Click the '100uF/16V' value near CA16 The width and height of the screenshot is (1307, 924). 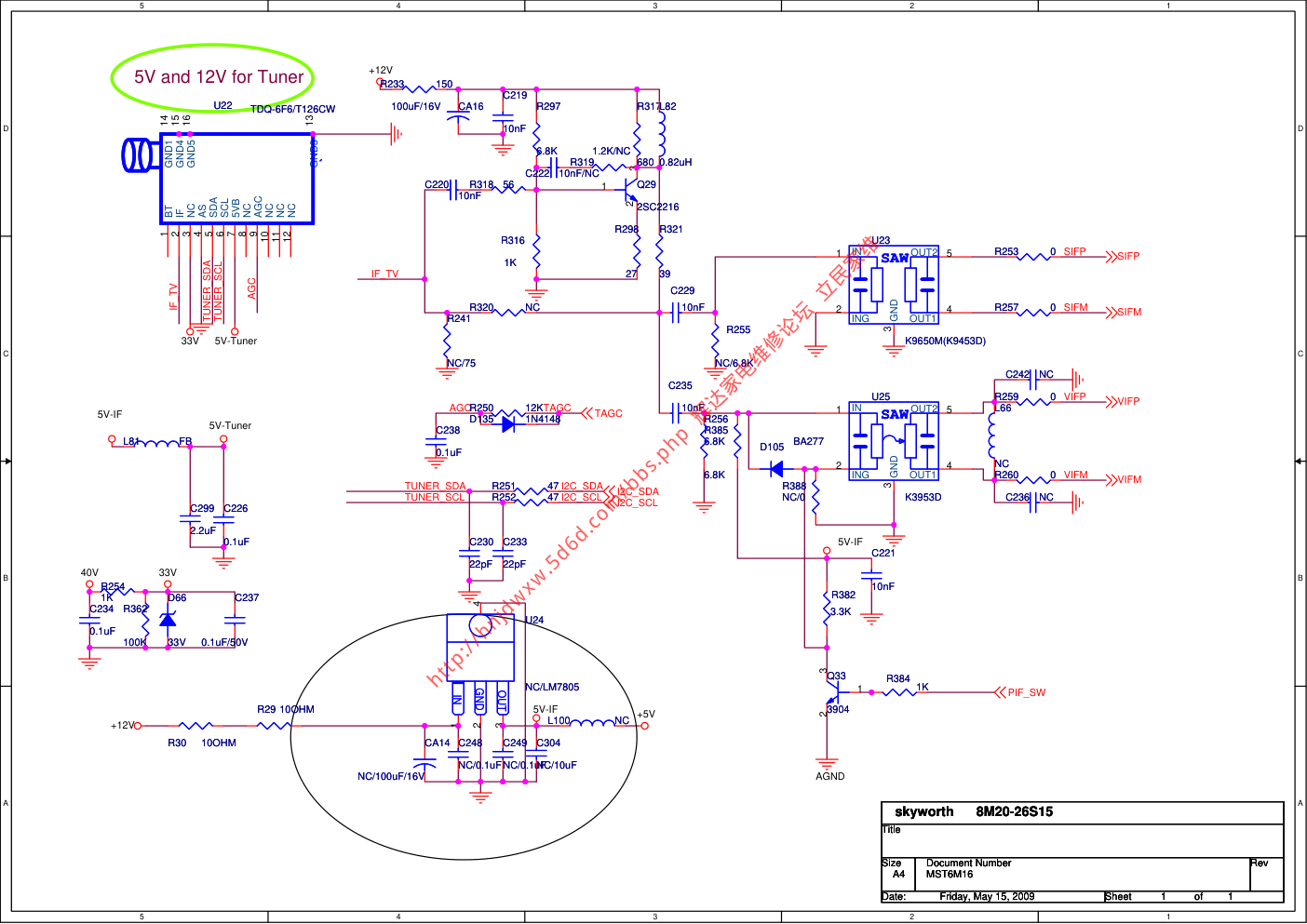(x=416, y=106)
